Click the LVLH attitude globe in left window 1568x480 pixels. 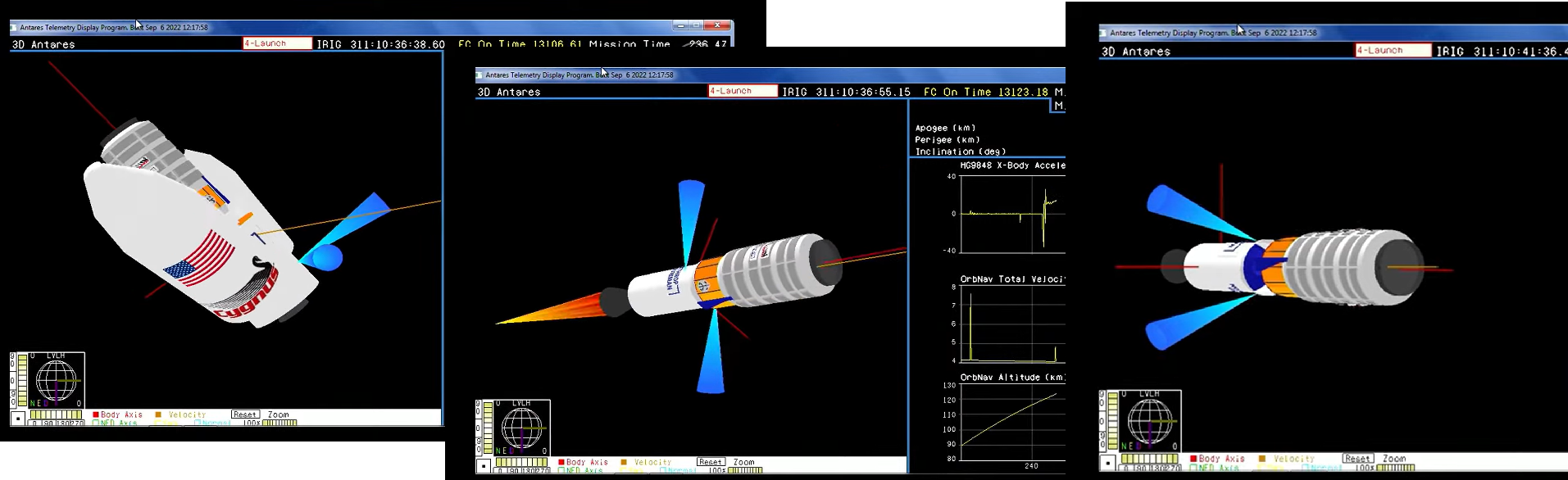[x=56, y=381]
